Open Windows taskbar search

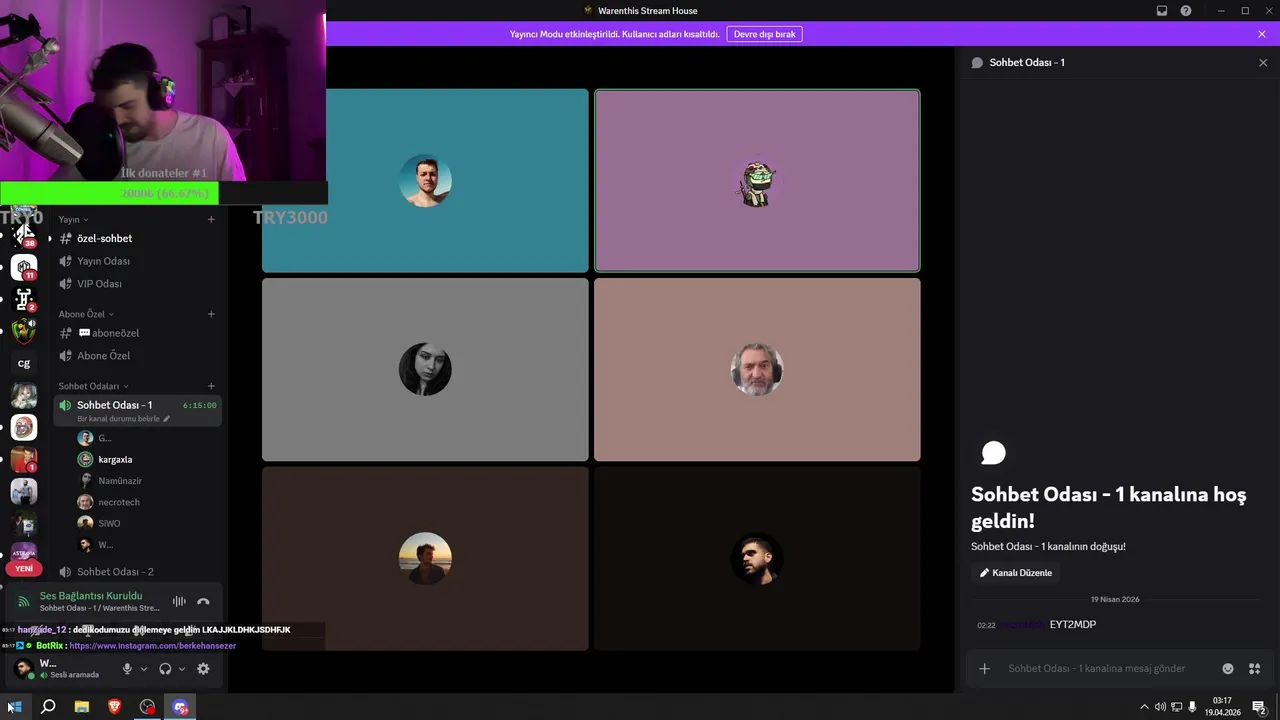coord(48,707)
